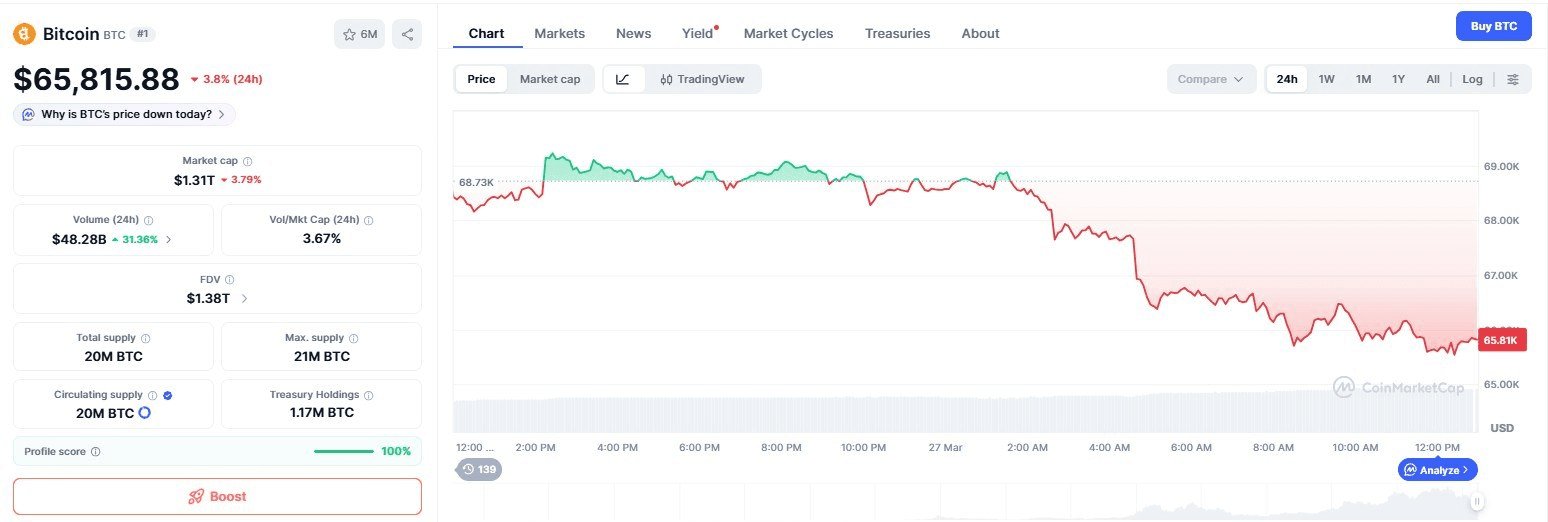The image size is (1548, 522).
Task: Expand Volume (24h) details chevron
Action: (x=168, y=239)
